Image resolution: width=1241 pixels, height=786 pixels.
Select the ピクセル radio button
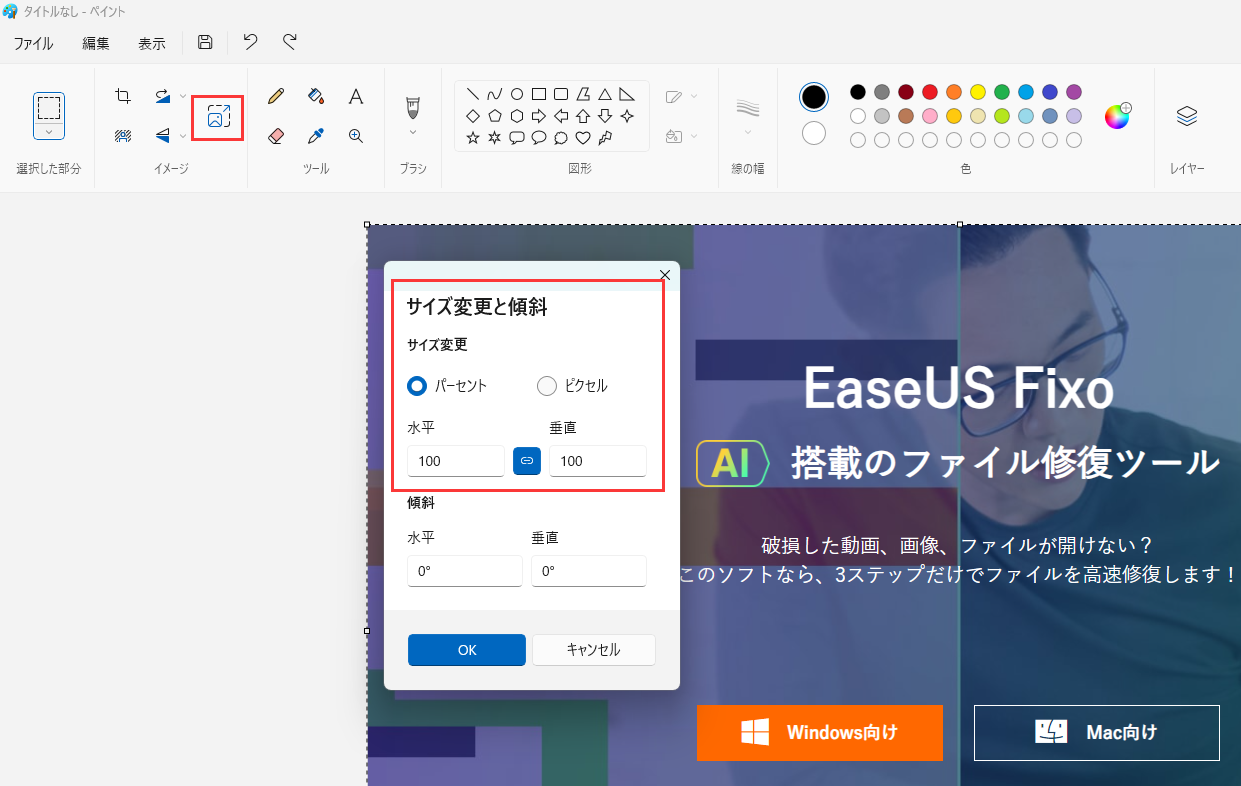point(547,386)
